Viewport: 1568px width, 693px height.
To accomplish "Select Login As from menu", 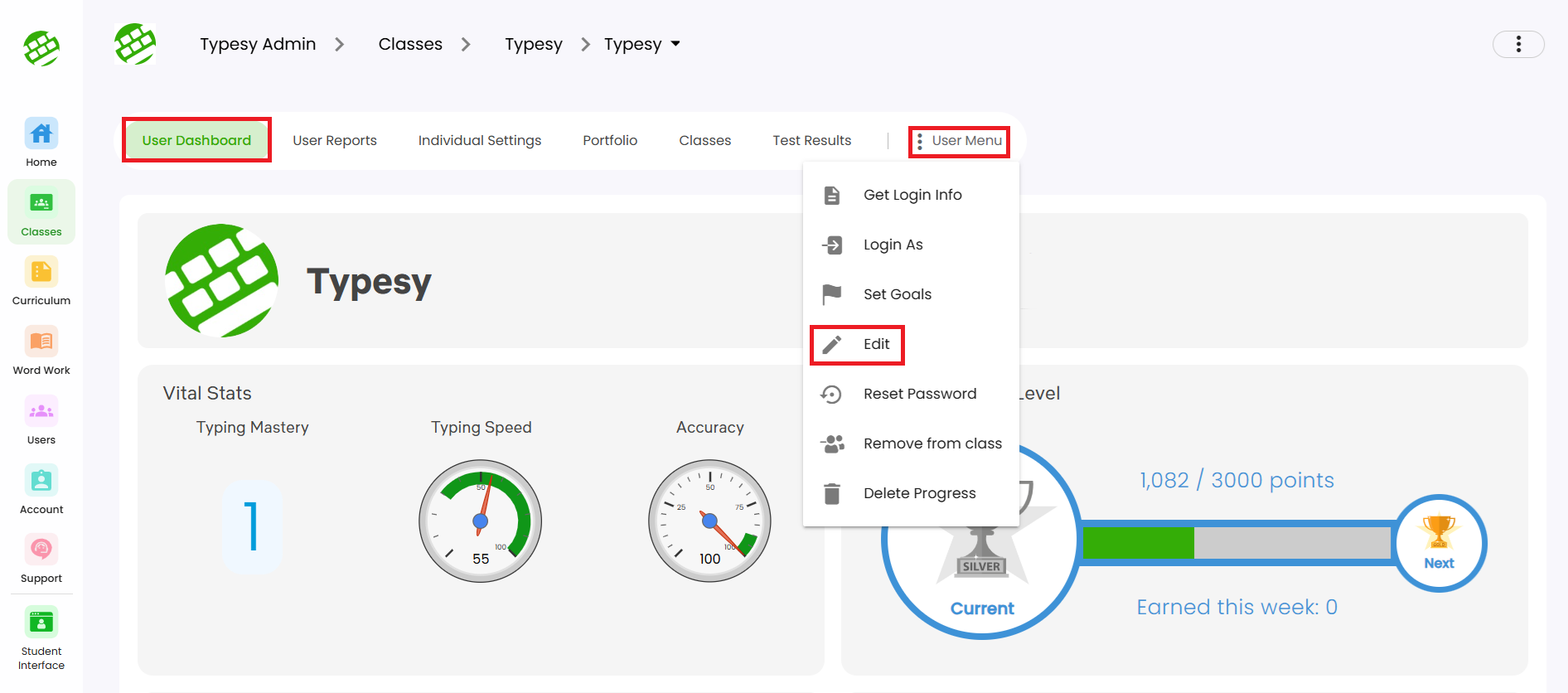I will coord(911,245).
